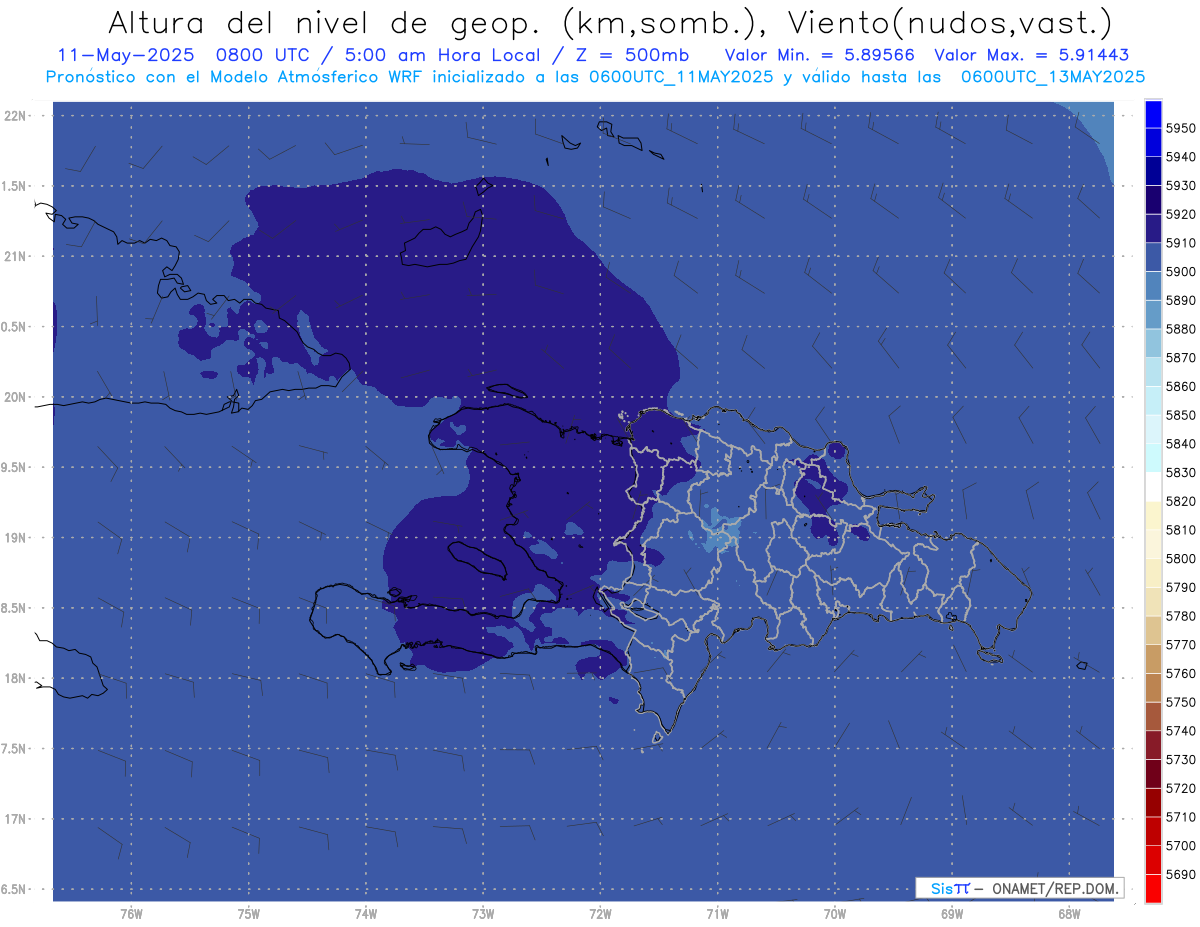1200x927 pixels.
Task: Click the "0600UTC_11MAY2025" initialization time text
Action: click(681, 76)
